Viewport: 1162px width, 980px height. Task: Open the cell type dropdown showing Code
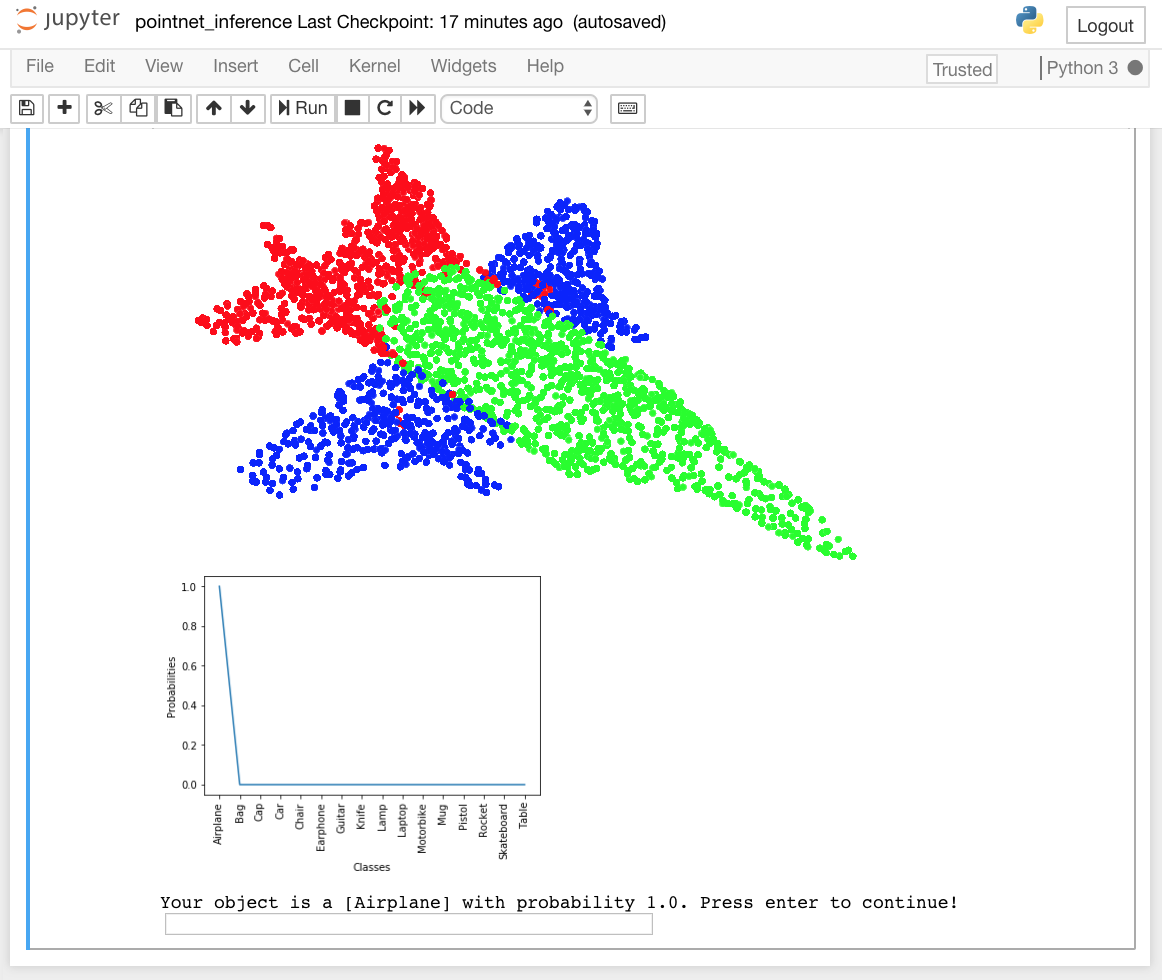pos(519,108)
